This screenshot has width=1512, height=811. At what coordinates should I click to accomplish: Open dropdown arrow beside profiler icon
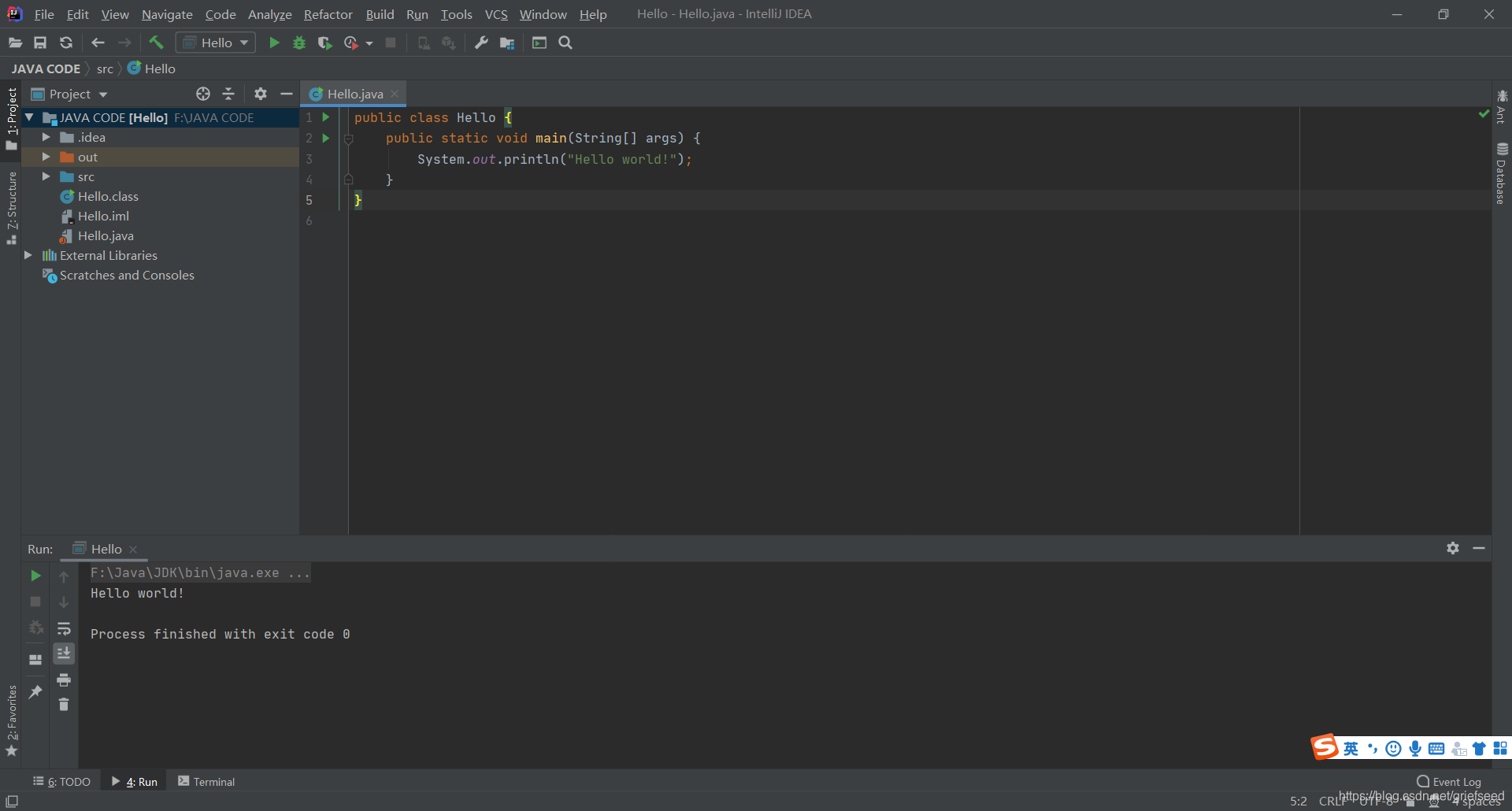point(369,43)
